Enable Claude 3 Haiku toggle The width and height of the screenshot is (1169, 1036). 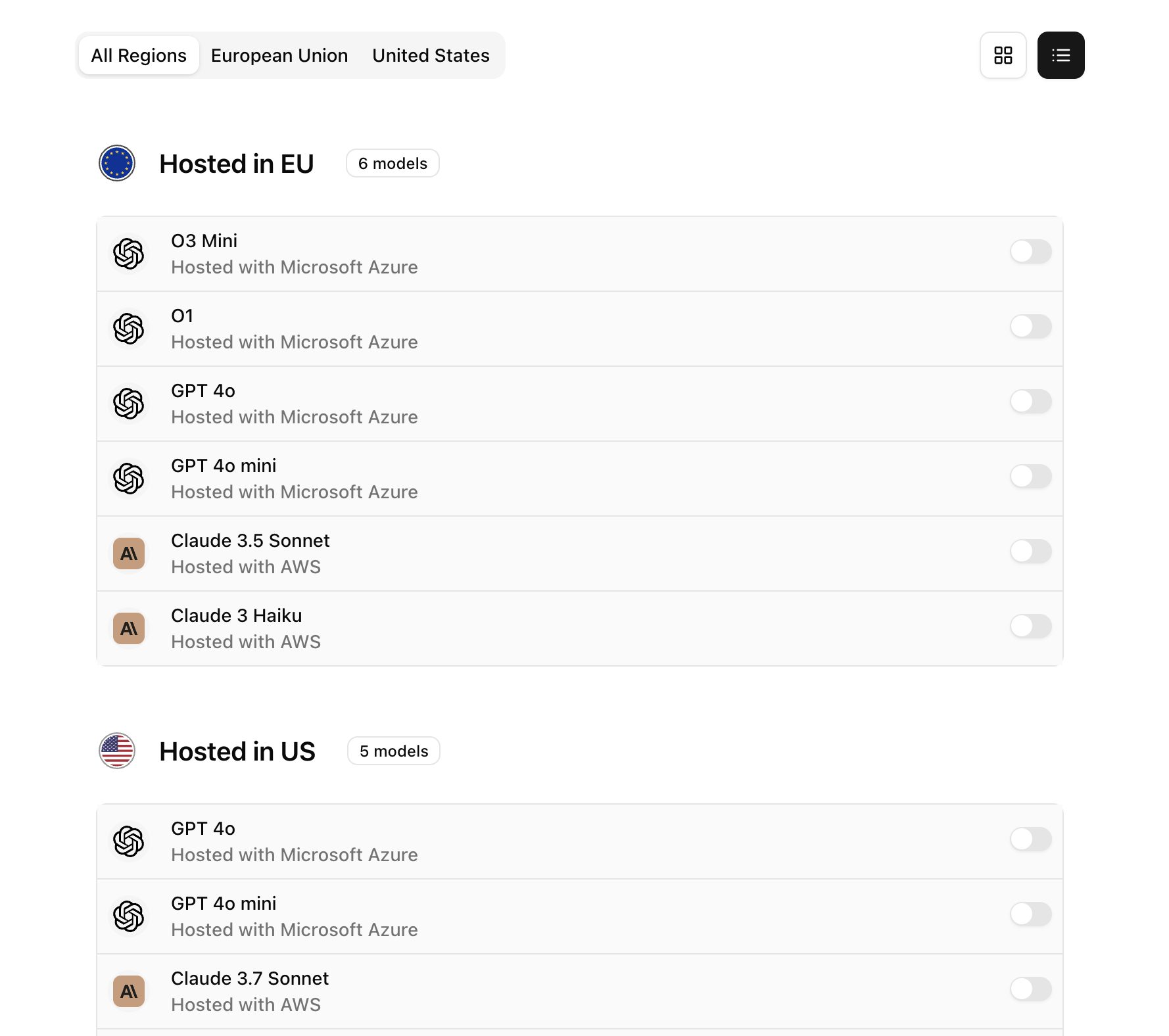1030,626
